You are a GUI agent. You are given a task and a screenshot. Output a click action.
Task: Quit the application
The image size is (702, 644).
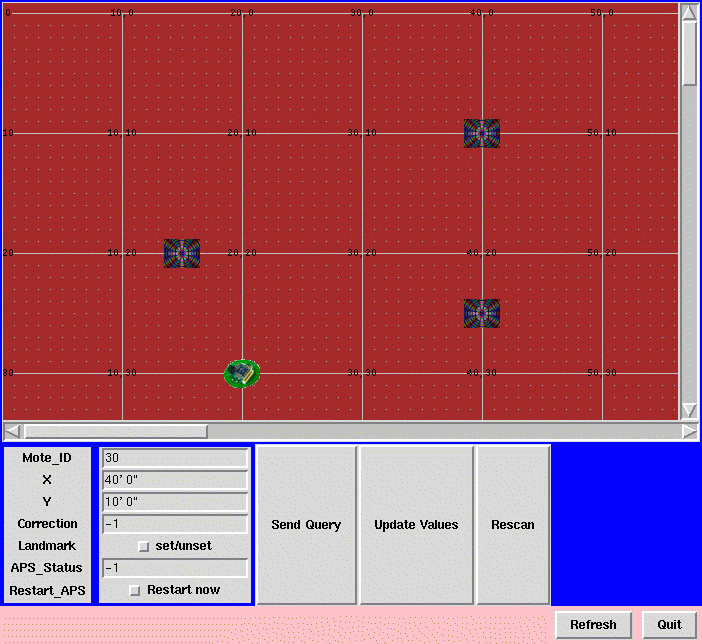[x=669, y=625]
